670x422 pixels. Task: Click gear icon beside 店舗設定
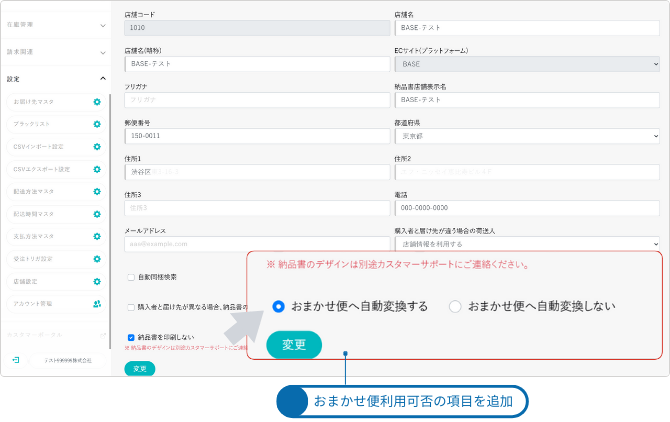pyautogui.click(x=97, y=282)
